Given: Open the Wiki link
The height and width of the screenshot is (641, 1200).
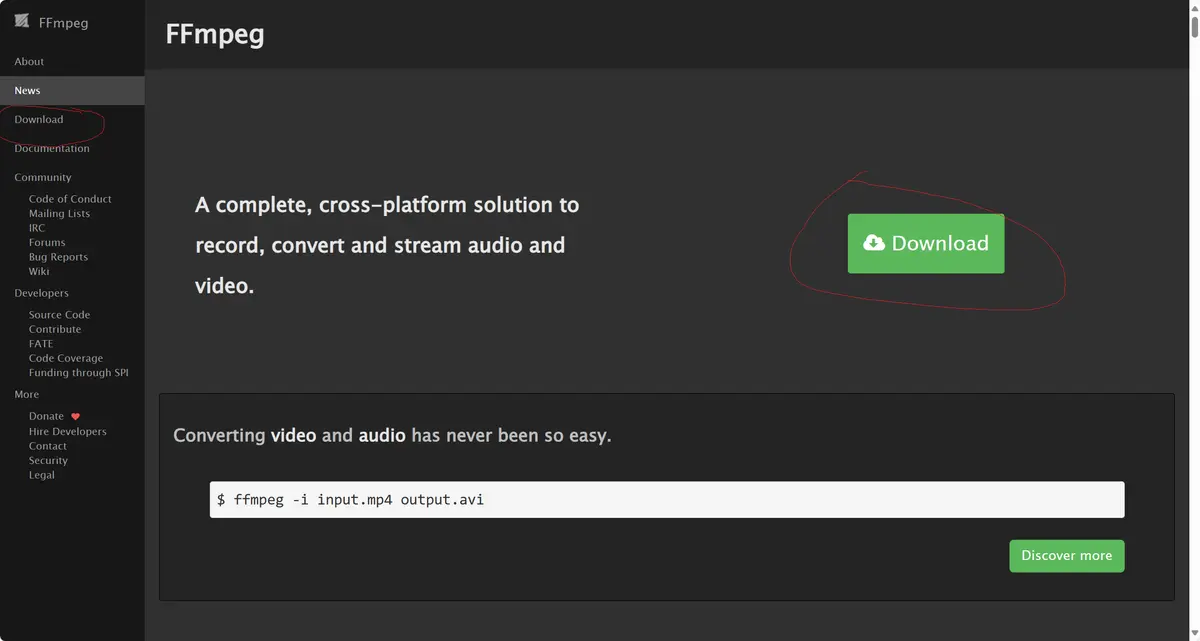Looking at the screenshot, I should (x=39, y=271).
